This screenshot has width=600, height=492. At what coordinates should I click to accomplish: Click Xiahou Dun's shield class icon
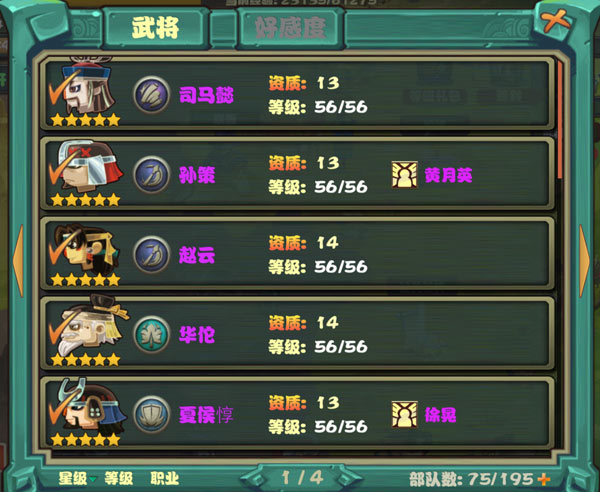[152, 414]
